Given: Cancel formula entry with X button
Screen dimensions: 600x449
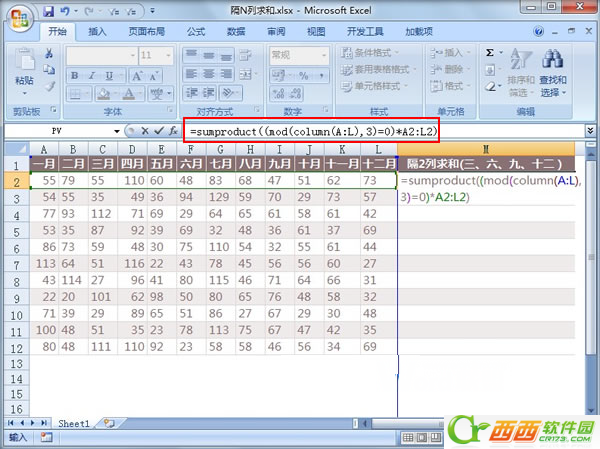Looking at the screenshot, I should 144,131.
